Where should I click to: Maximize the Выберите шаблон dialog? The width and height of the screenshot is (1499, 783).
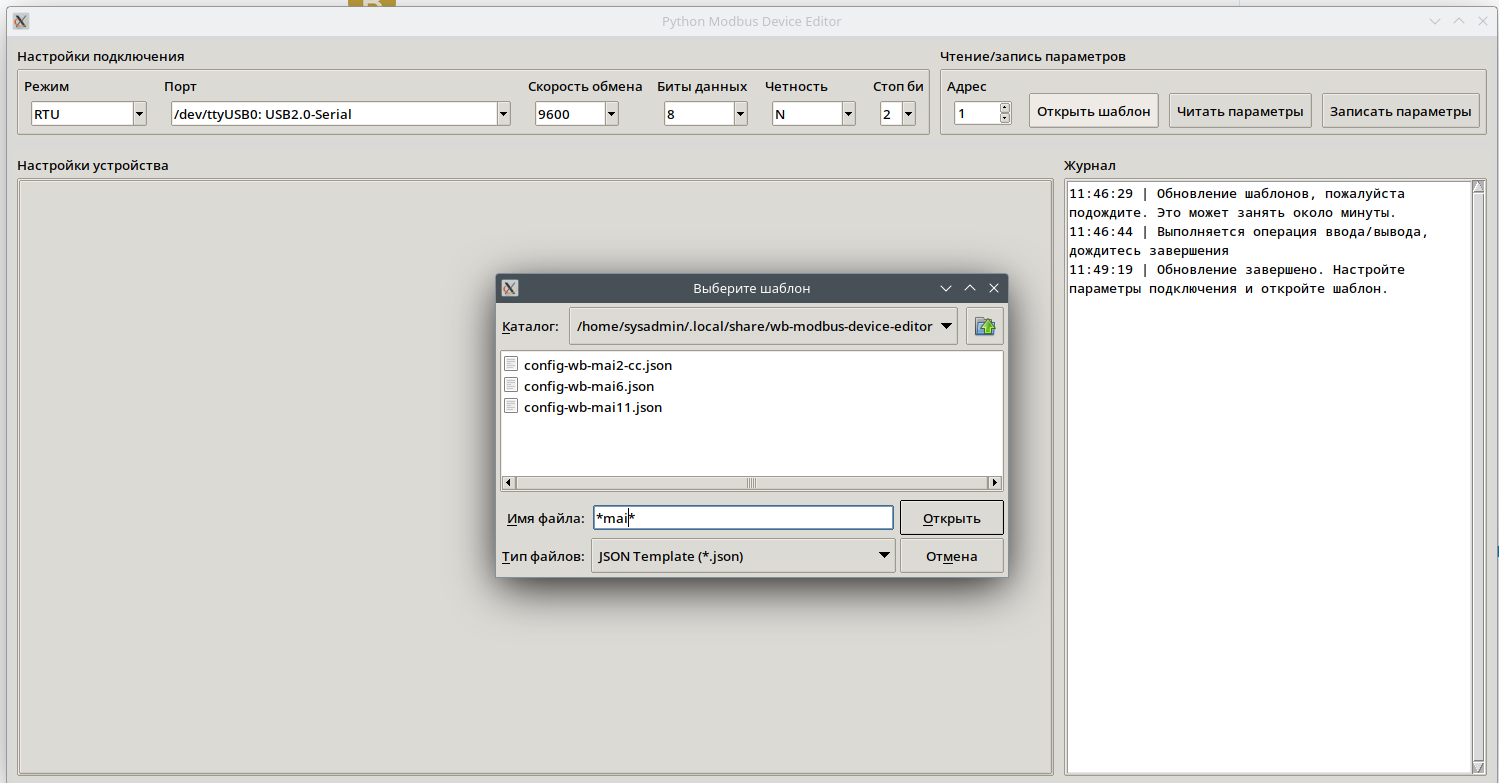point(969,288)
